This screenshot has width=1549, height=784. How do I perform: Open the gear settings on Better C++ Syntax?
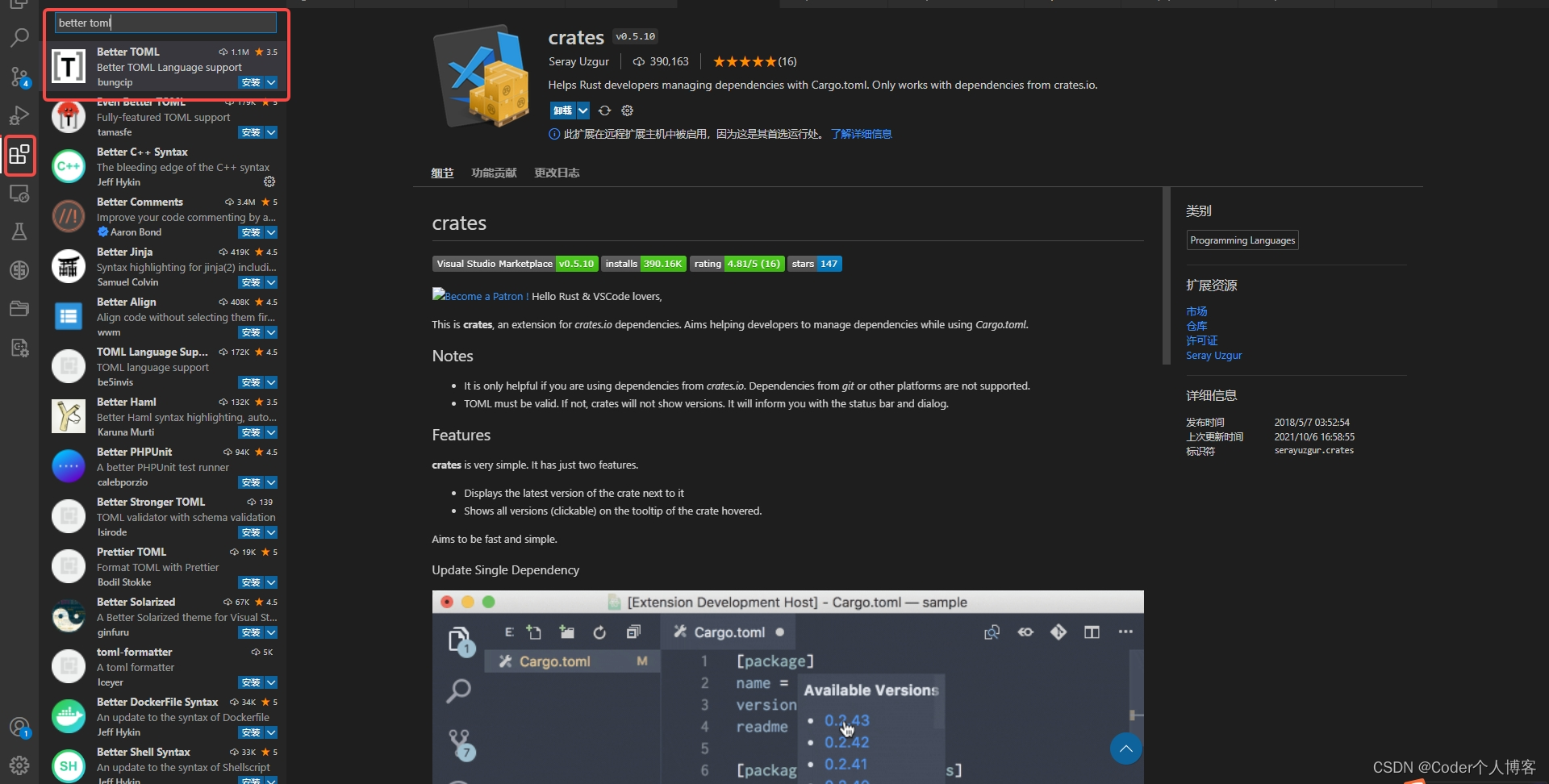tap(269, 182)
